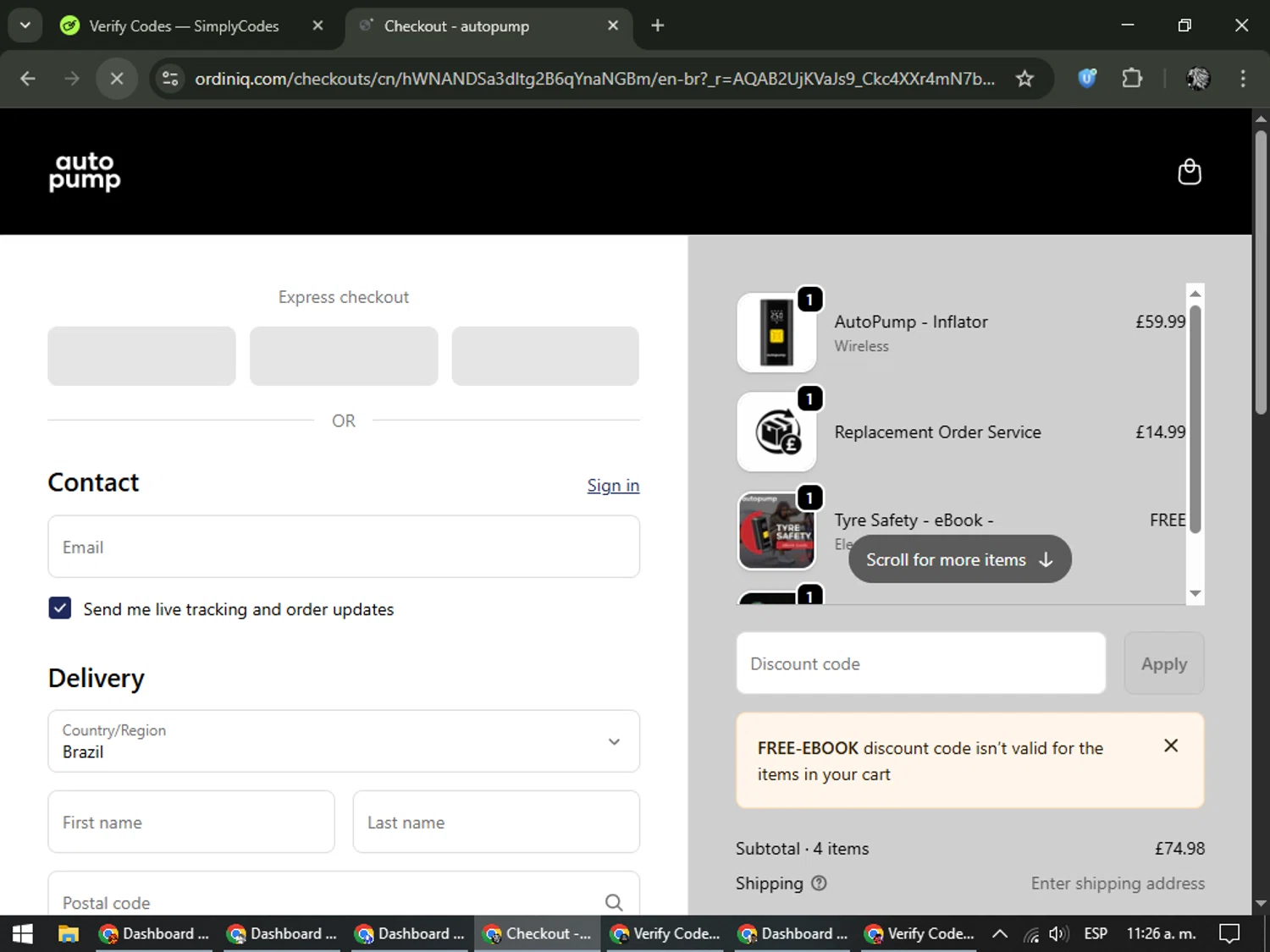
Task: Select the Checkout autopump tab
Action: (489, 25)
